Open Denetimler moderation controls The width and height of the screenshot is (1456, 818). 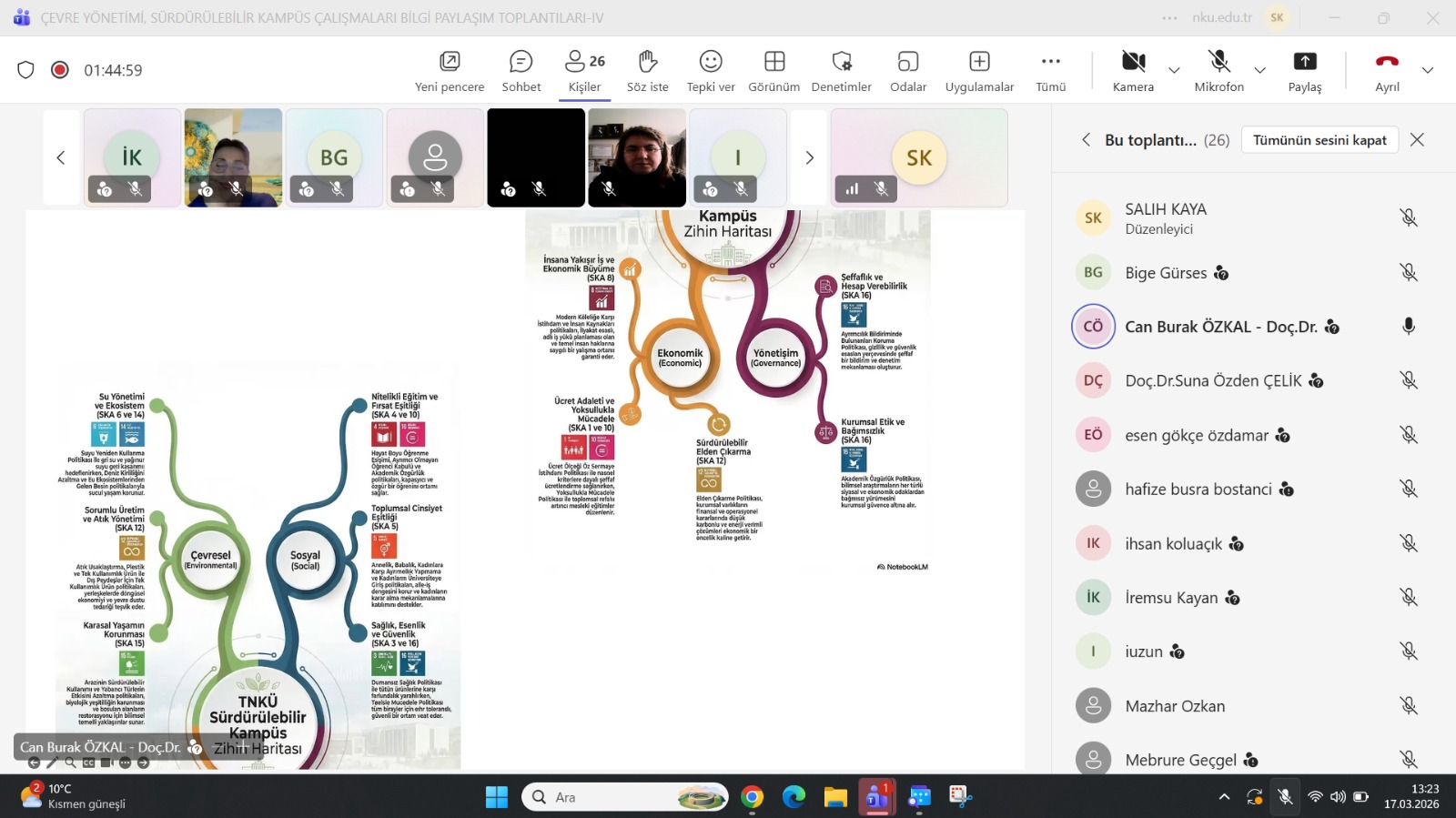pos(841,70)
